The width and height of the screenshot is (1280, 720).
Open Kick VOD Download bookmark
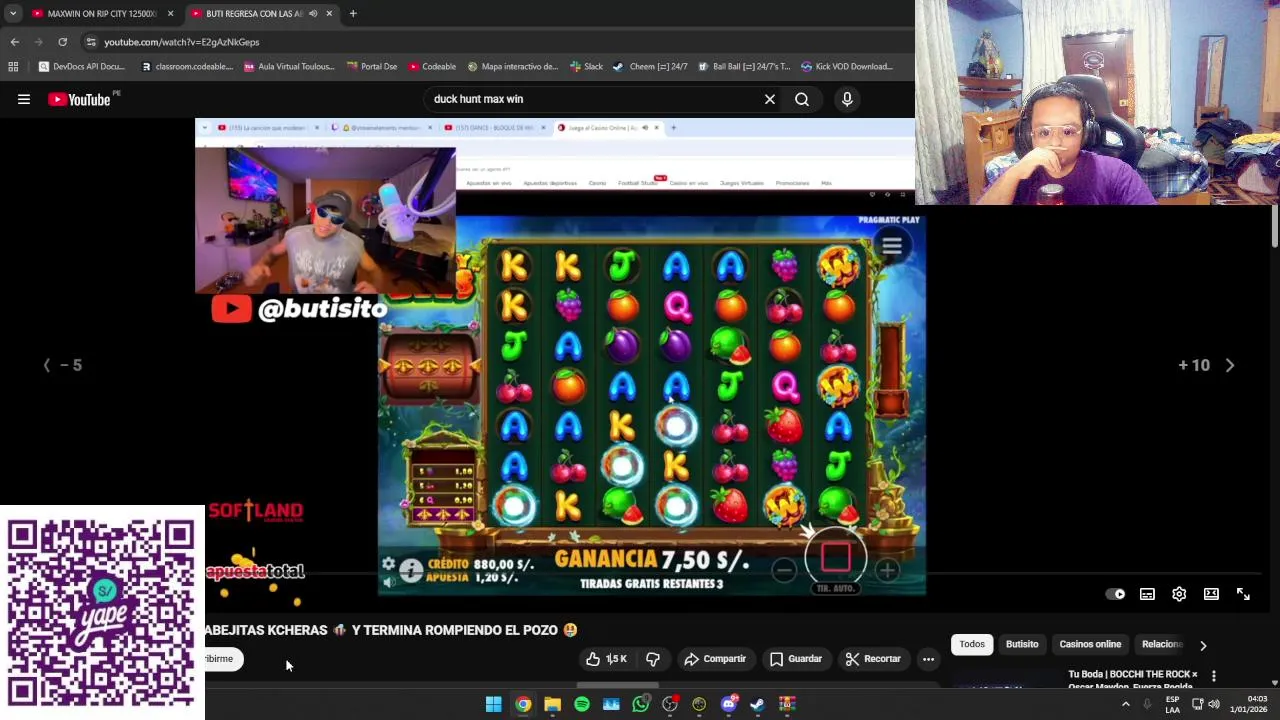(x=847, y=67)
